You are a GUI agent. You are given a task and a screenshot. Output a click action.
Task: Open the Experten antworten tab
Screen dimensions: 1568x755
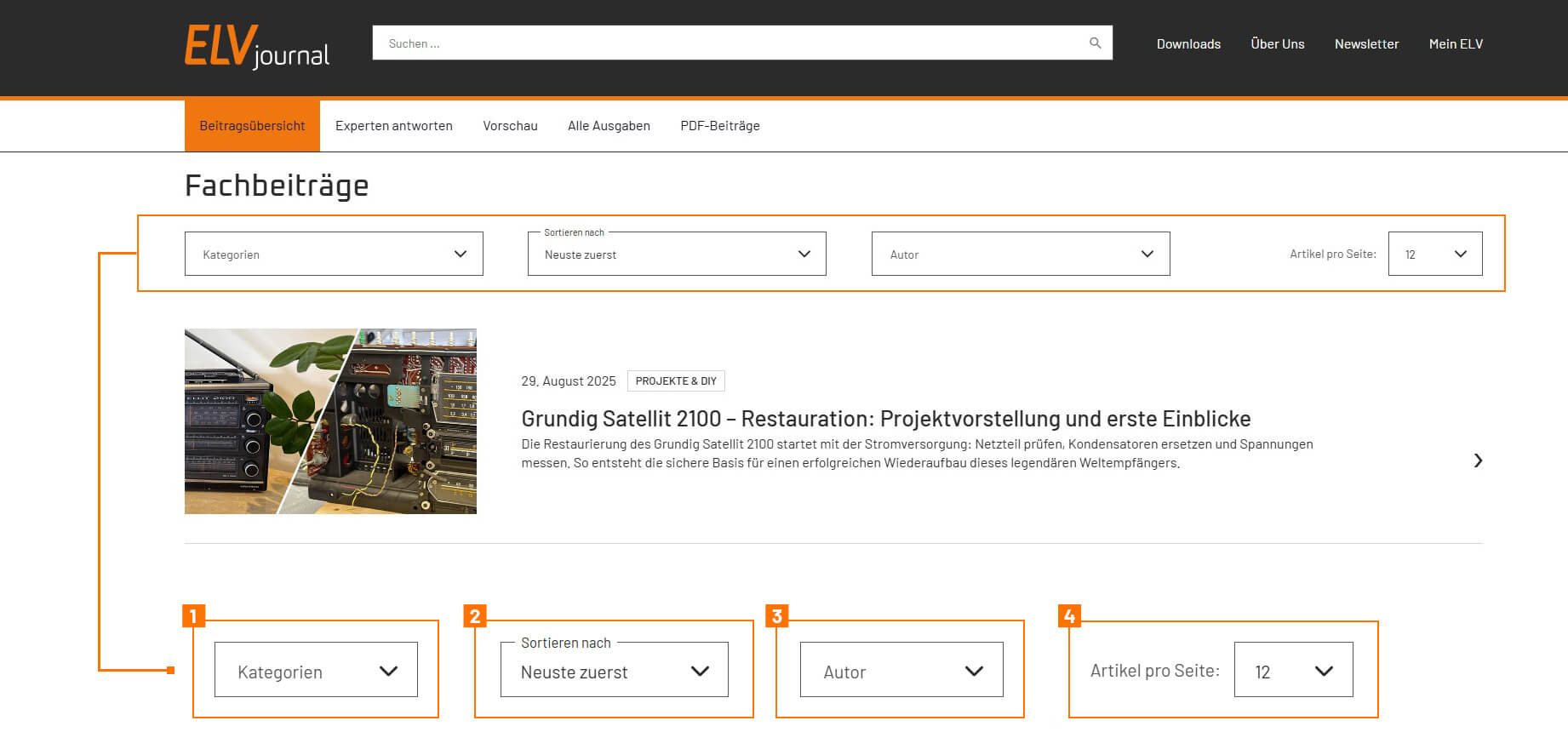pos(393,126)
